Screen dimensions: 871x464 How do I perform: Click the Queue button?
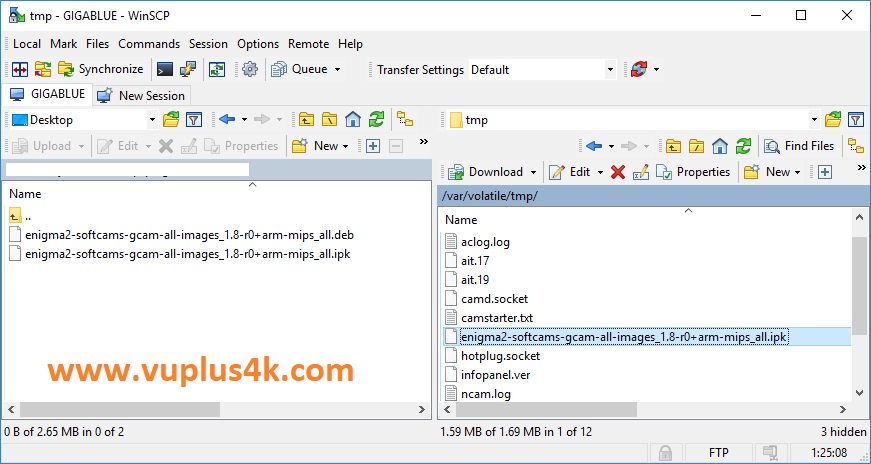point(300,69)
